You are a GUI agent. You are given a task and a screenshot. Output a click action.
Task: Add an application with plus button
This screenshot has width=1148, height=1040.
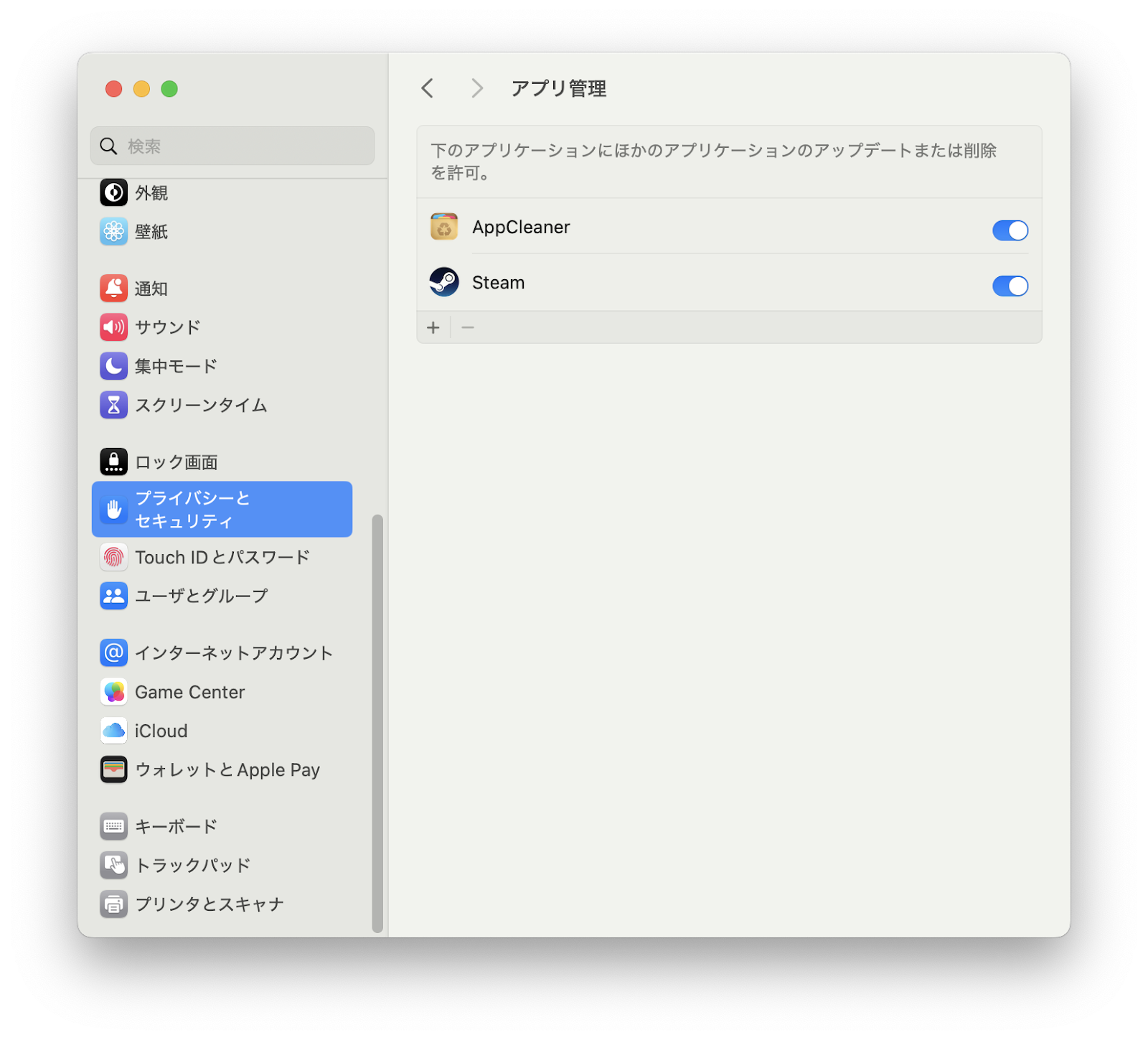tap(433, 328)
